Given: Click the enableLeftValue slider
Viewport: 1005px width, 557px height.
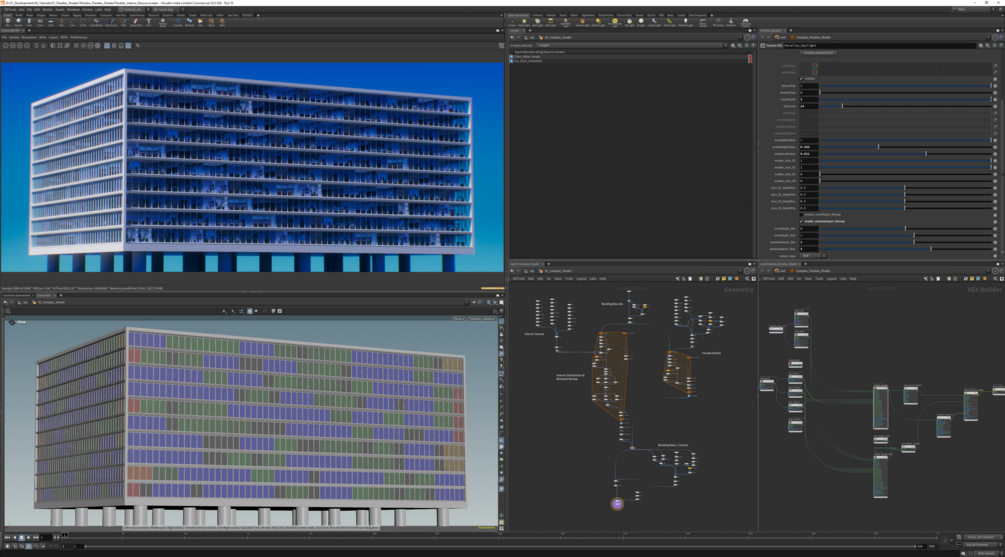Looking at the screenshot, I should tap(906, 154).
